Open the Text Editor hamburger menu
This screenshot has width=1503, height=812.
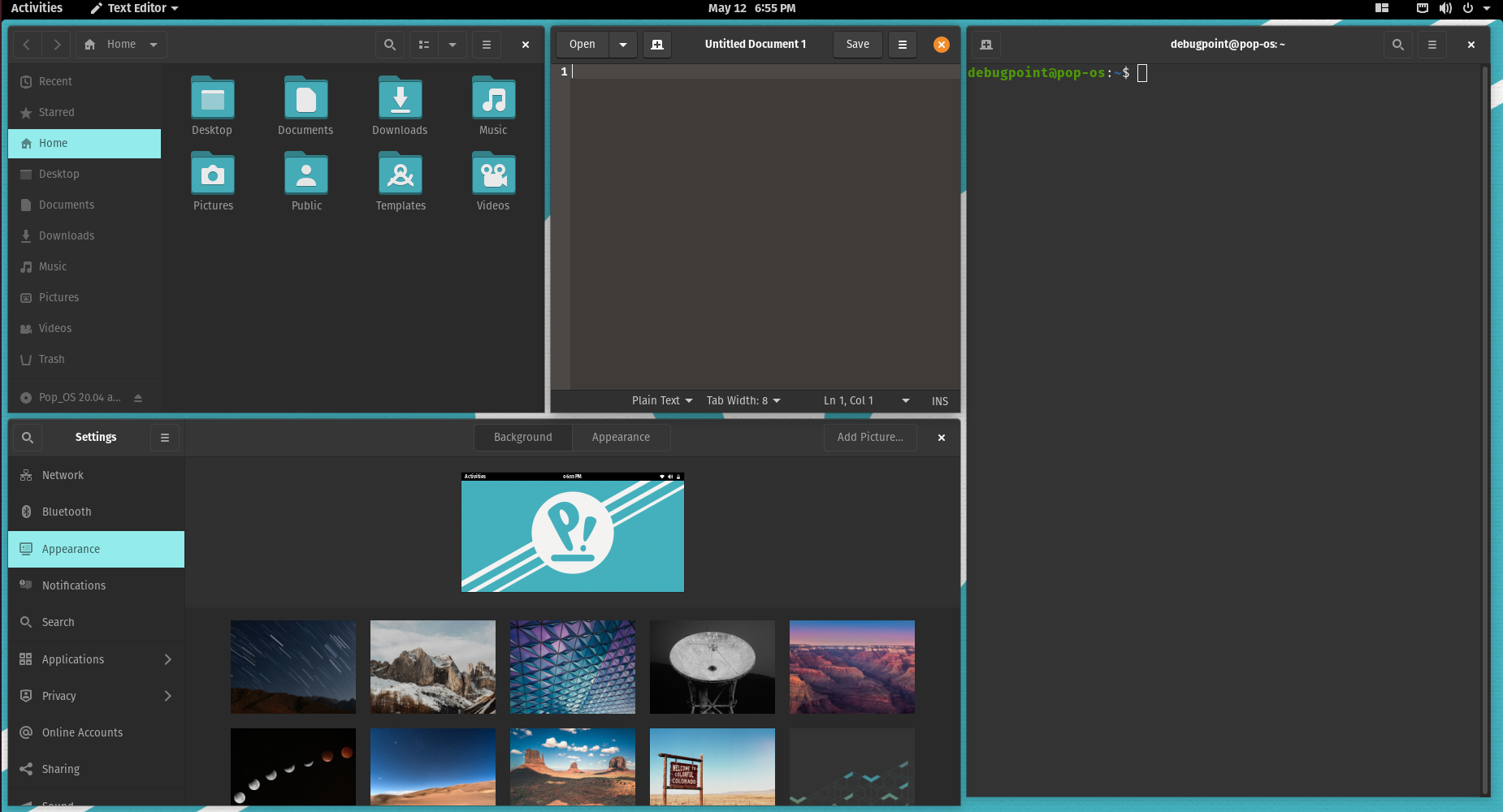903,45
